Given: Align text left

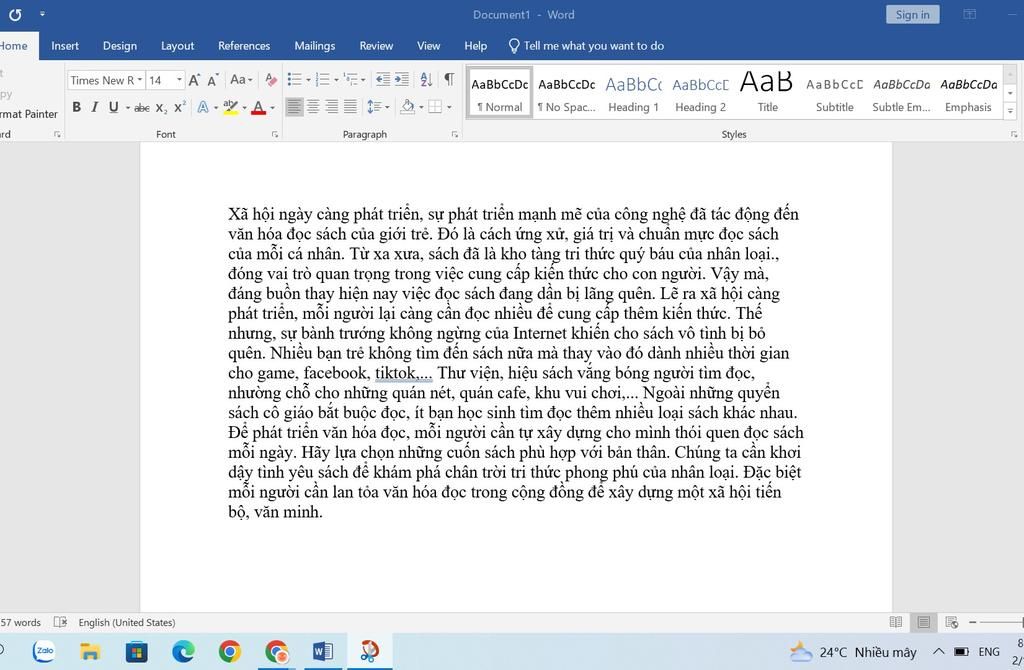Looking at the screenshot, I should 295,107.
